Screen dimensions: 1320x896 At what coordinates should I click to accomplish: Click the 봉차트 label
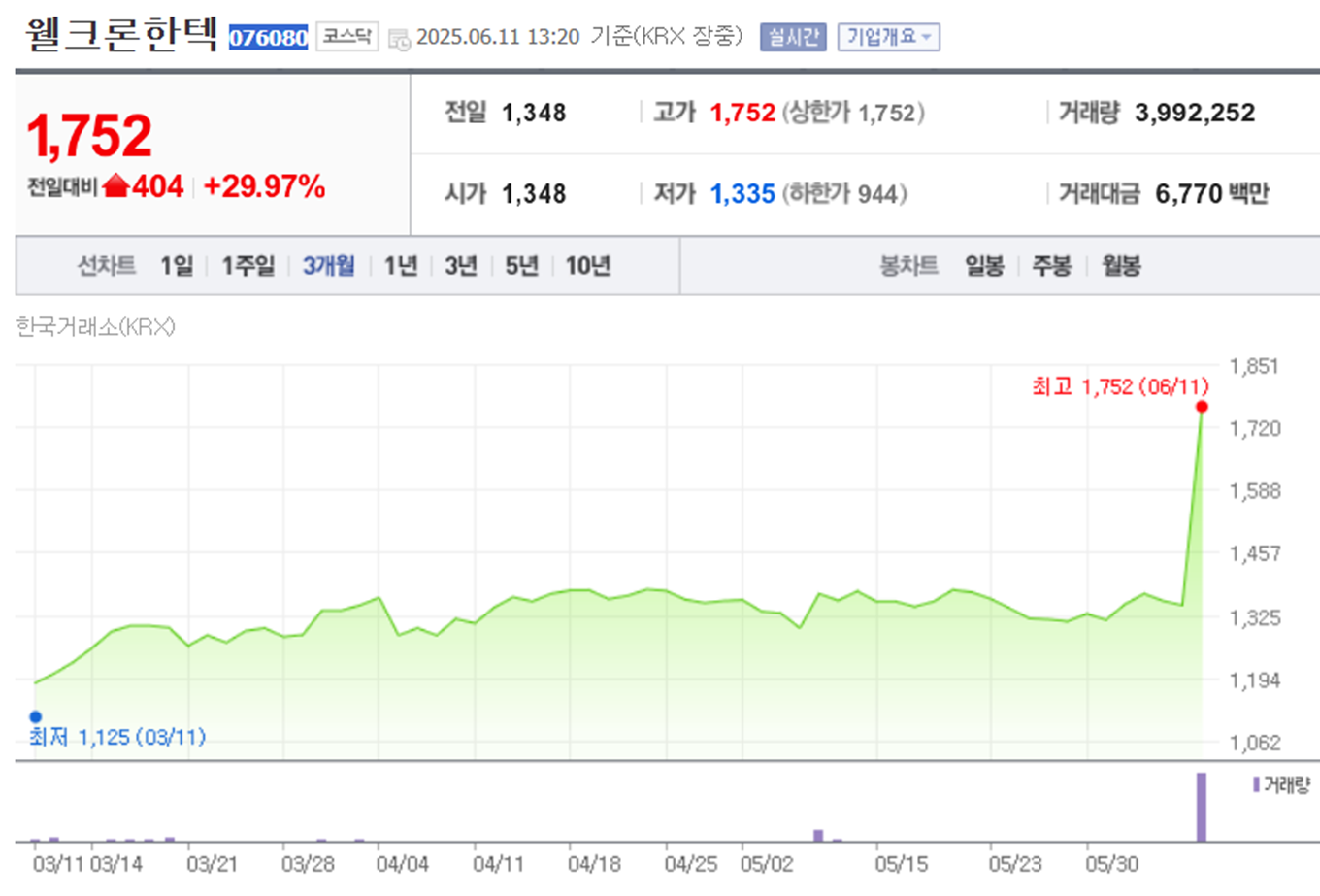click(x=909, y=266)
